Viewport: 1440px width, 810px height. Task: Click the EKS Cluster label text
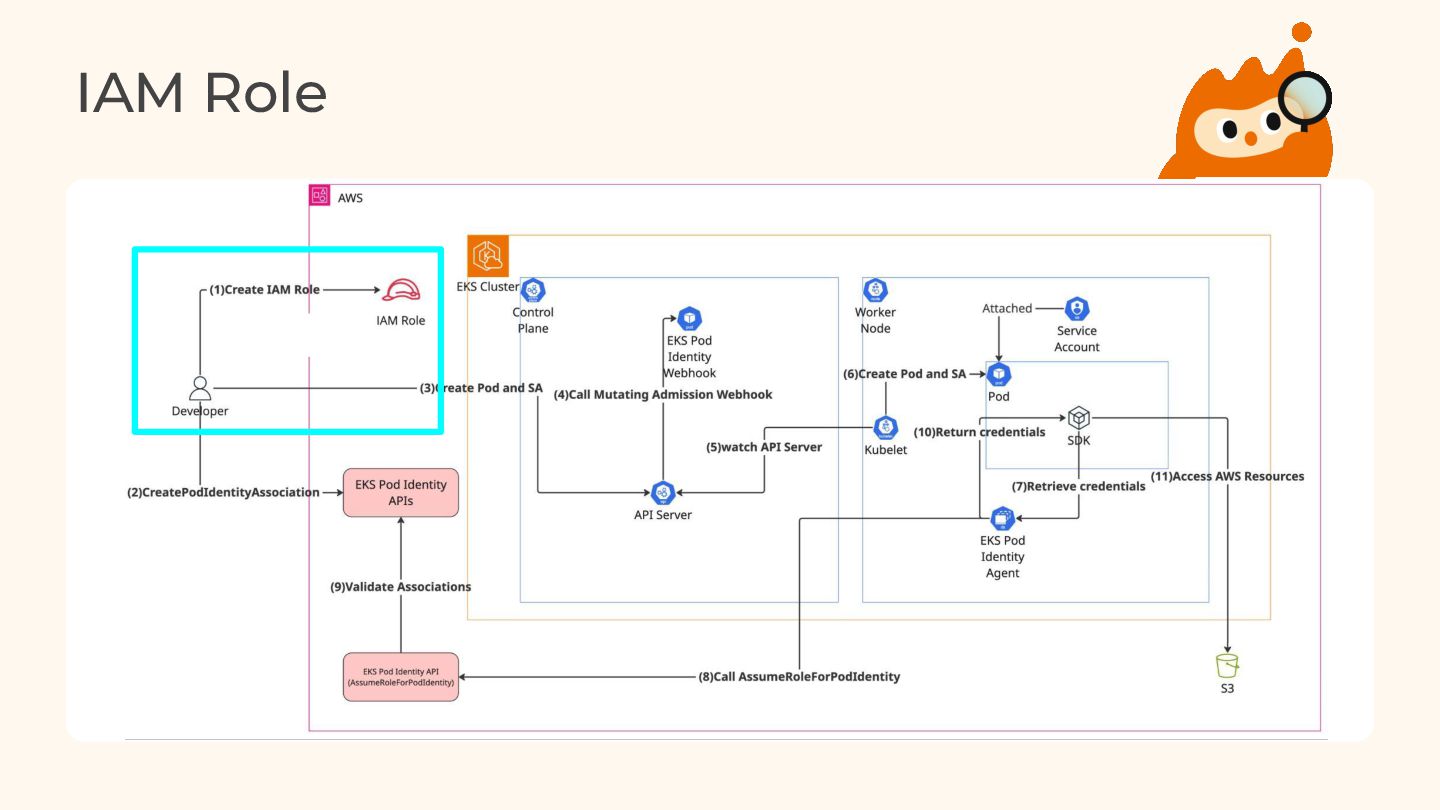pyautogui.click(x=488, y=286)
